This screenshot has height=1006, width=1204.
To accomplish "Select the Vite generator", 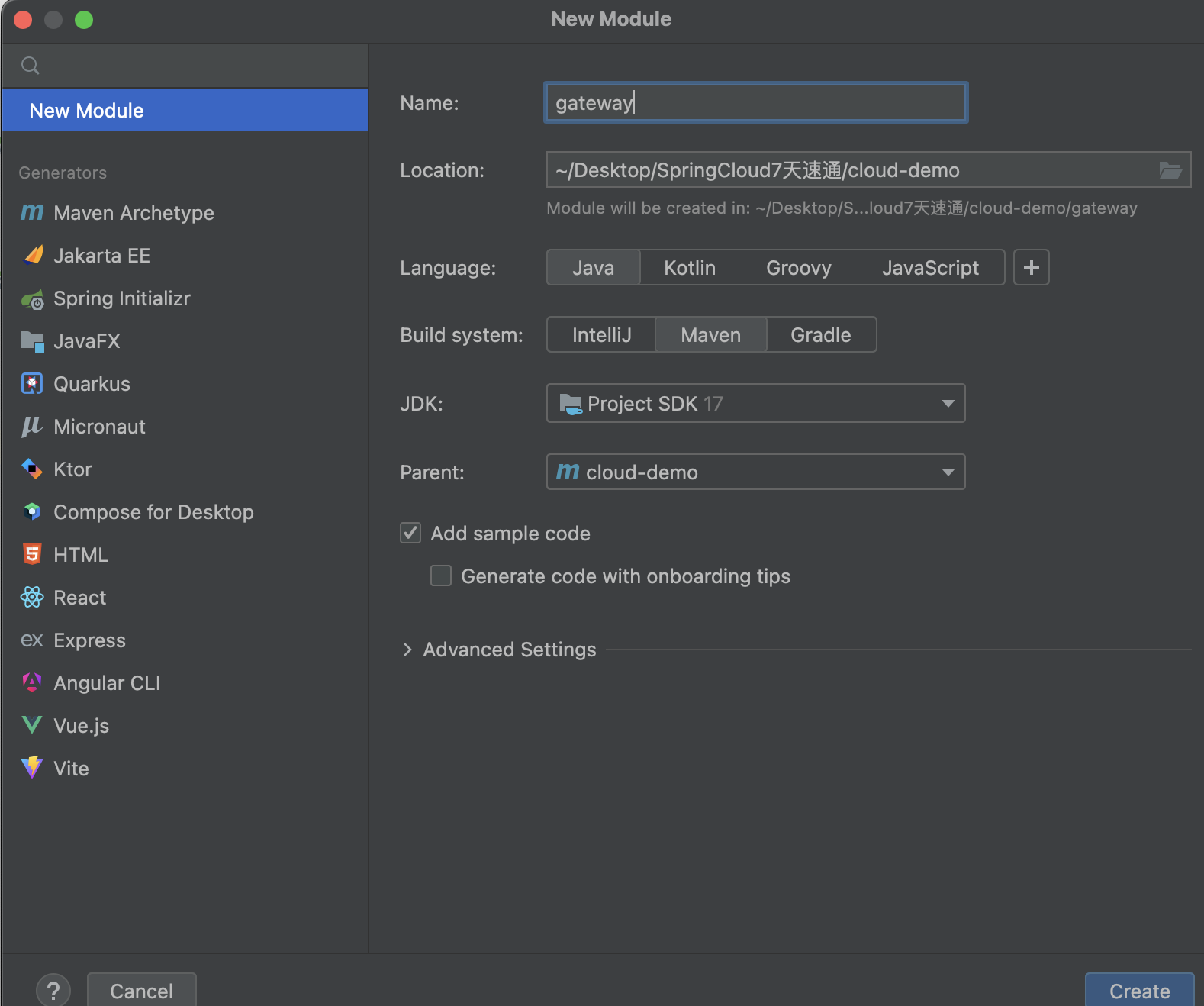I will point(185,769).
